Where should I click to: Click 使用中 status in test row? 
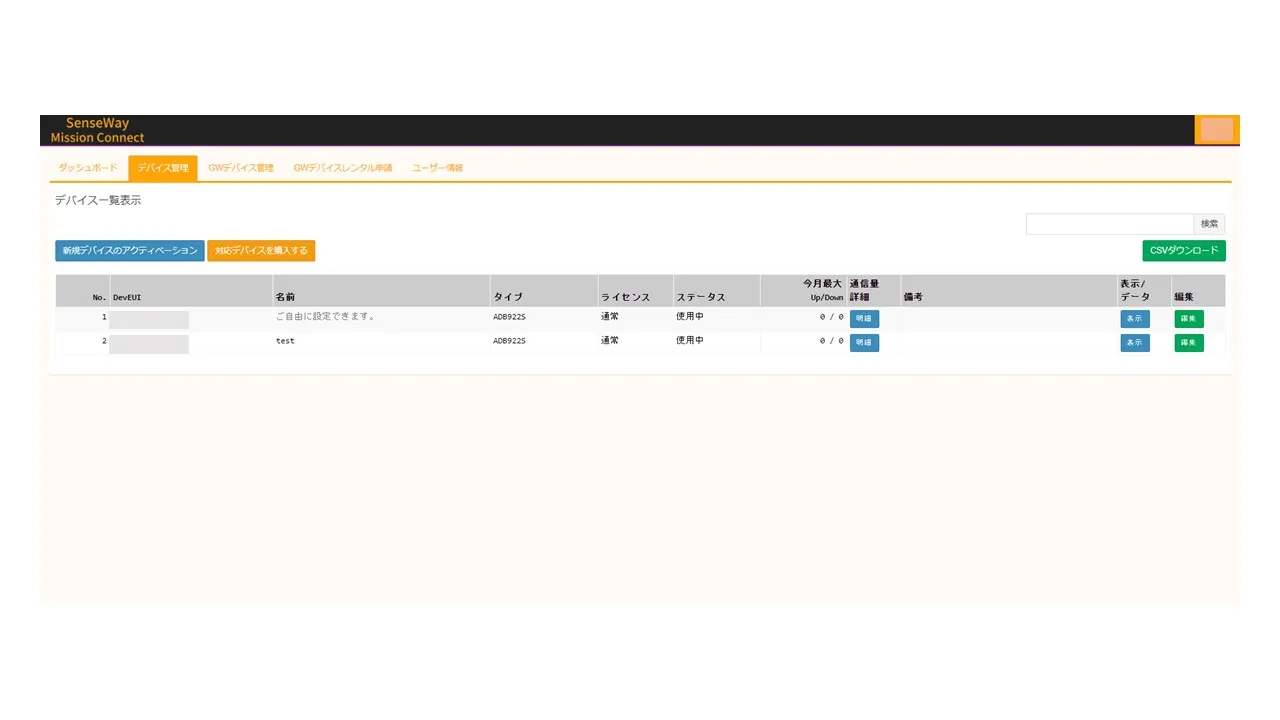690,341
